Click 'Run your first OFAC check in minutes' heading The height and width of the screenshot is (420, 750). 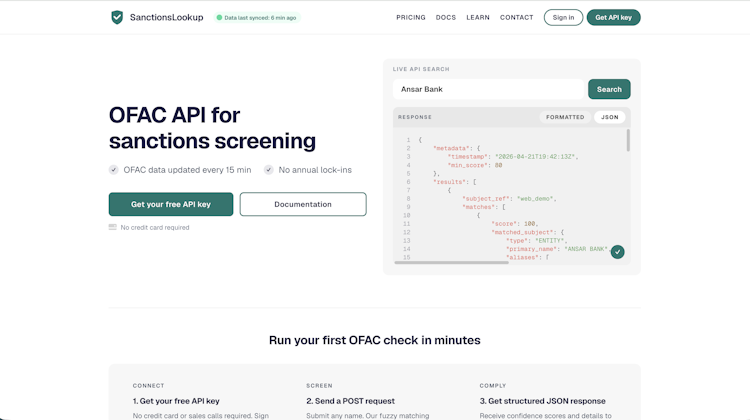(x=375, y=340)
